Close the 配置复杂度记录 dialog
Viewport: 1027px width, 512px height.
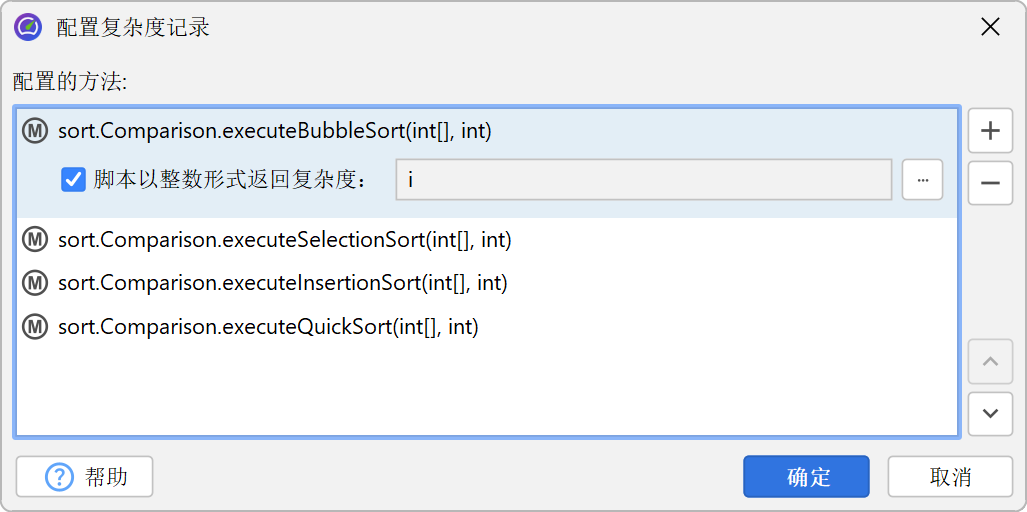coord(990,27)
